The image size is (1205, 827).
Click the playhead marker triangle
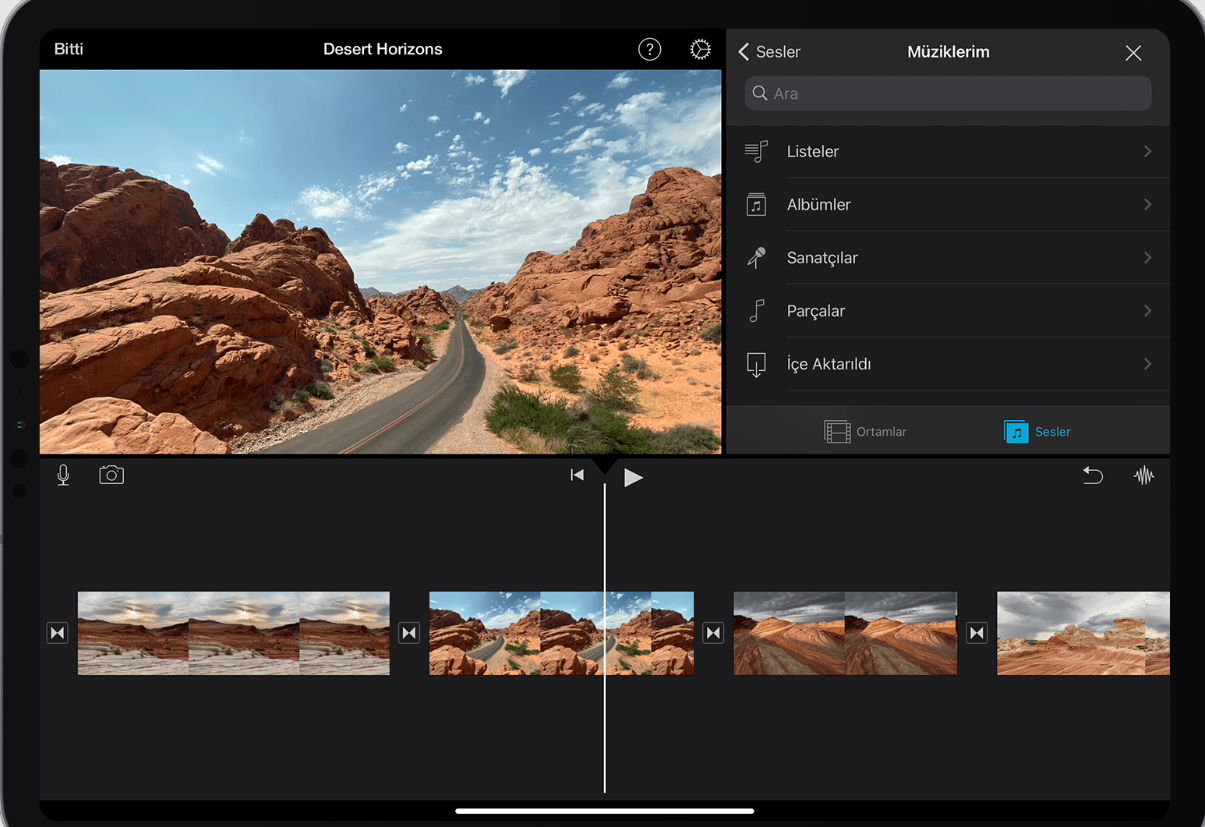(605, 465)
